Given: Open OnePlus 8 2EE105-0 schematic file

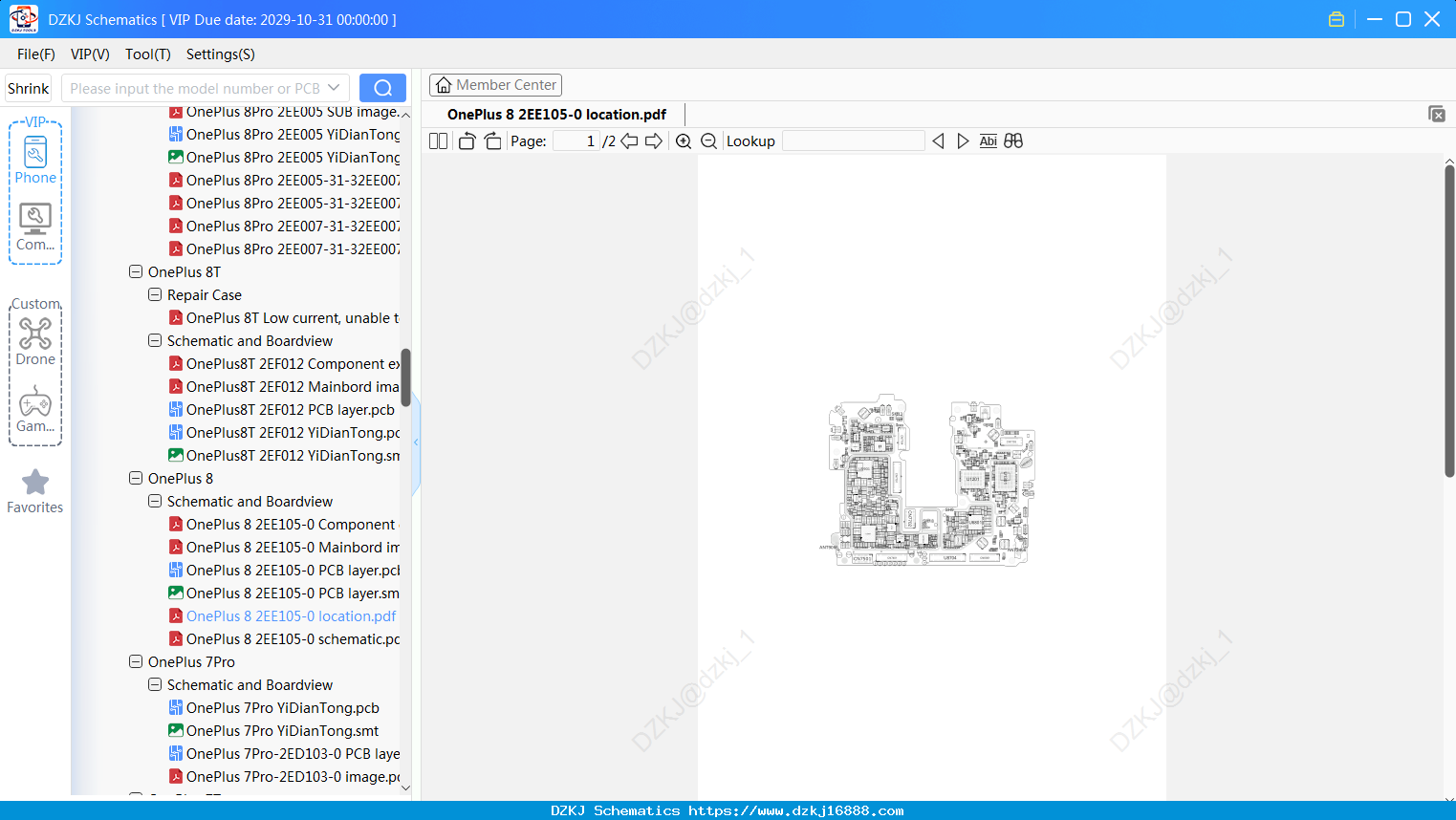Looking at the screenshot, I should 285,638.
